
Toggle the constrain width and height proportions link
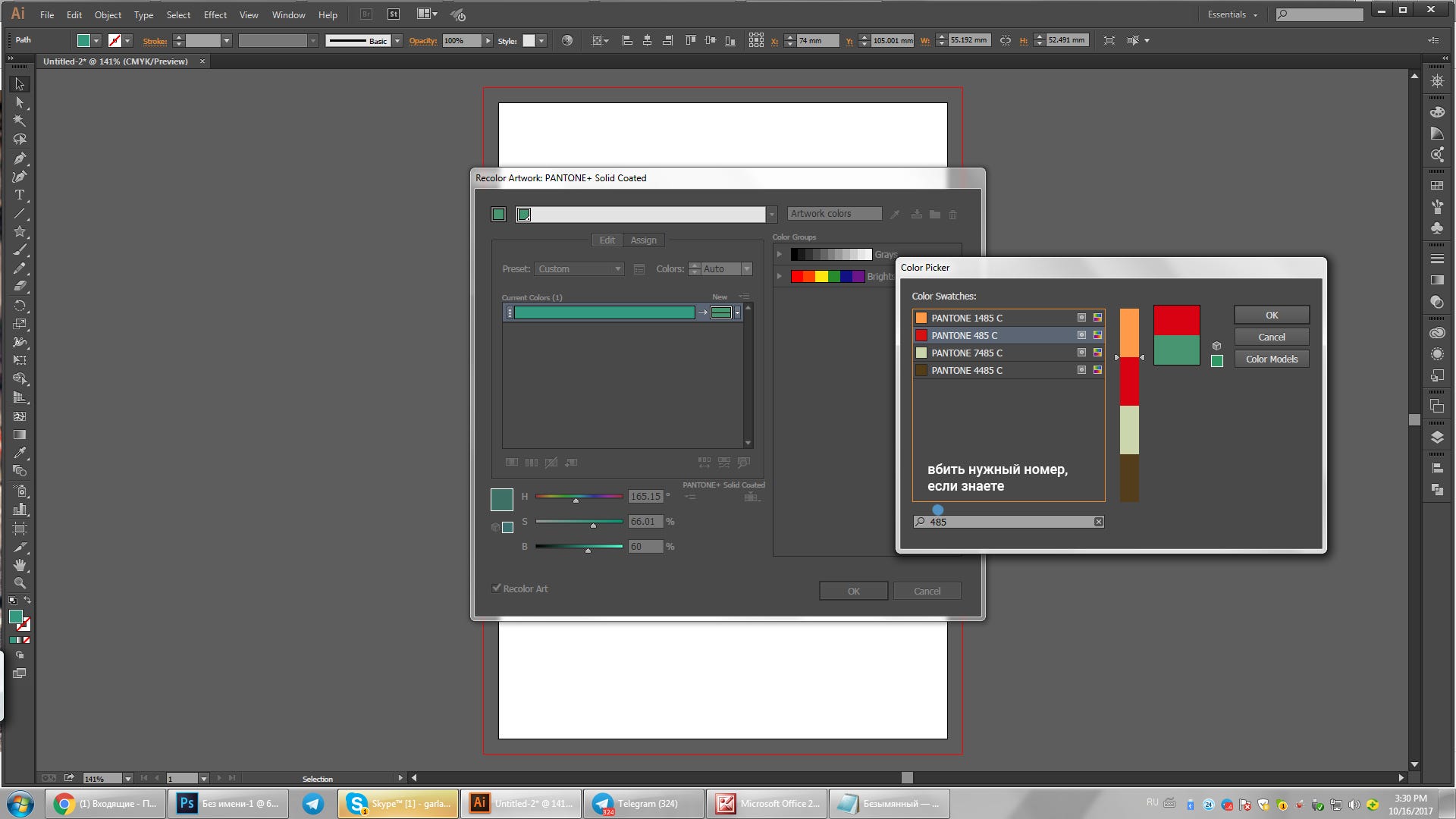pos(1006,40)
